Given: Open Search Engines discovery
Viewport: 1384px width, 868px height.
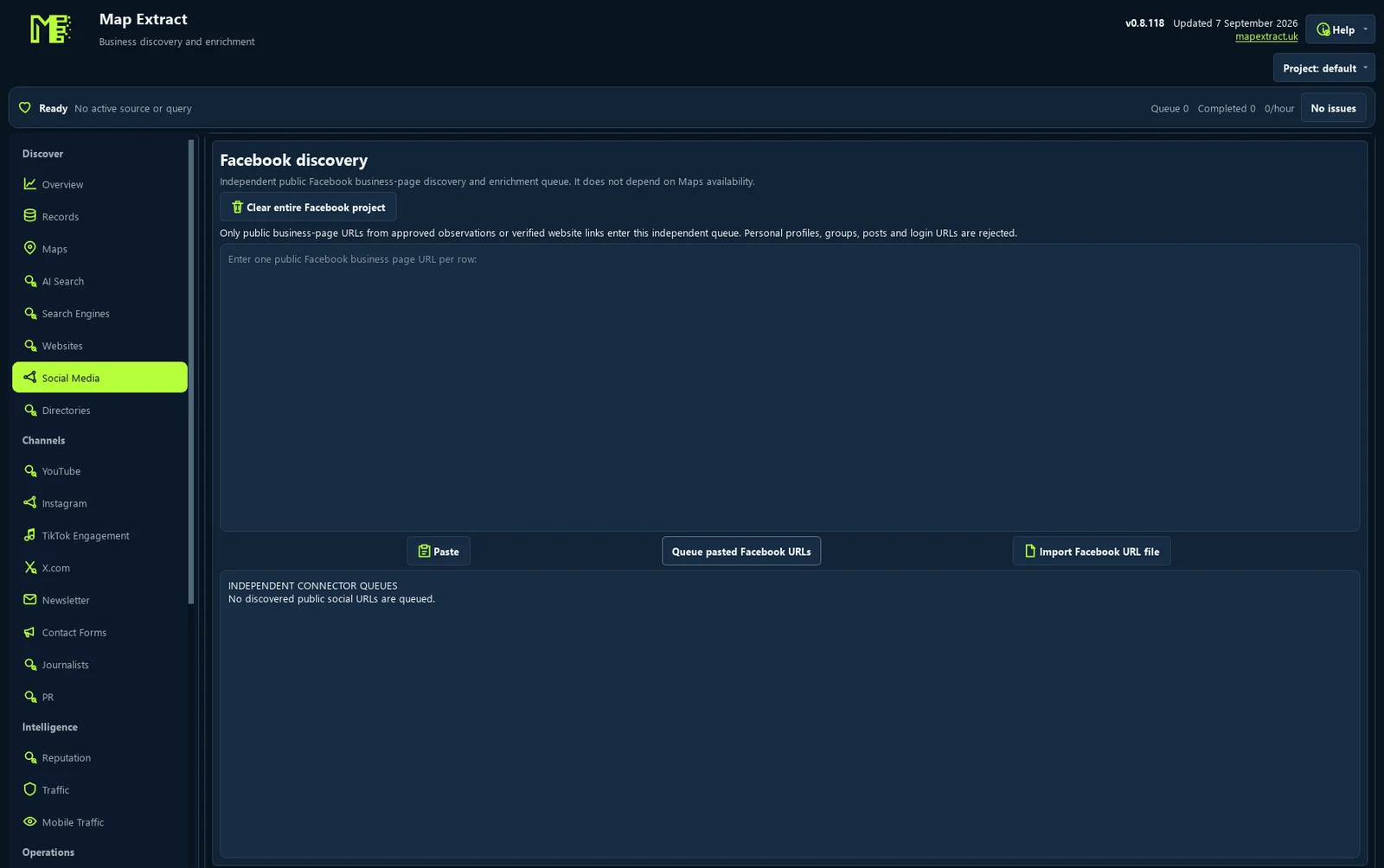Looking at the screenshot, I should coord(99,313).
